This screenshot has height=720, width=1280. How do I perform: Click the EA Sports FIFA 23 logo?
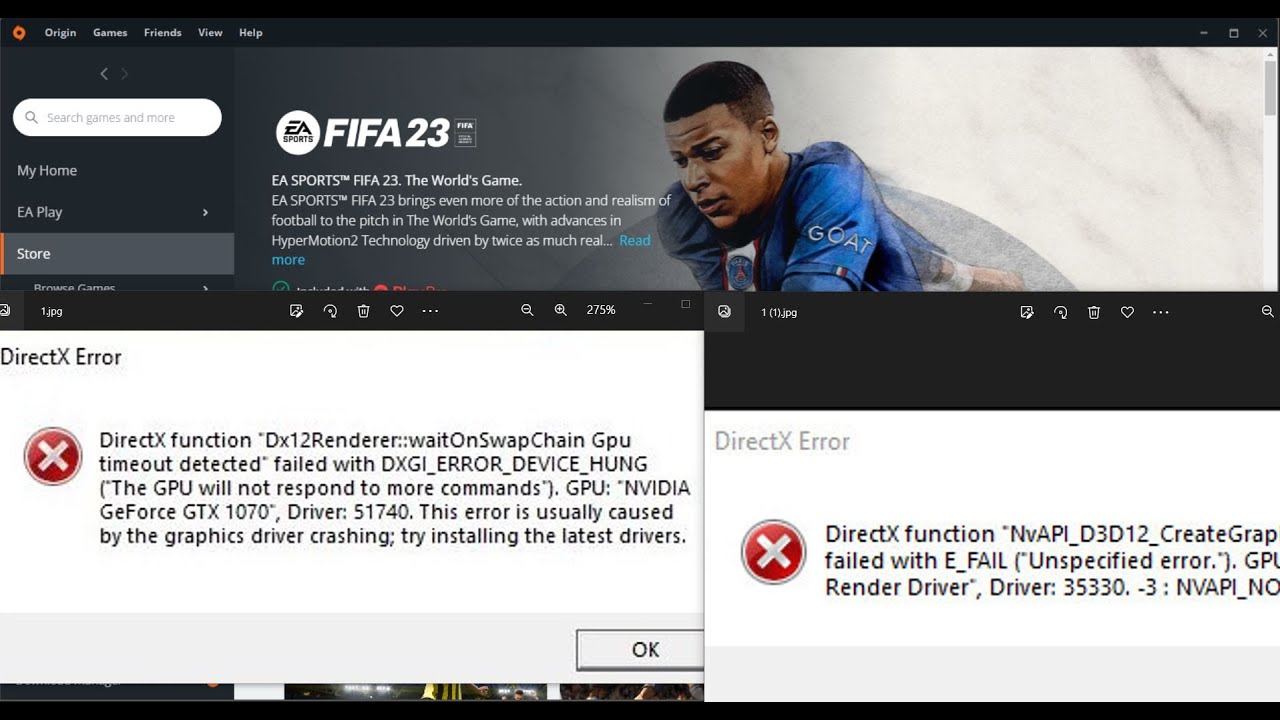(375, 132)
